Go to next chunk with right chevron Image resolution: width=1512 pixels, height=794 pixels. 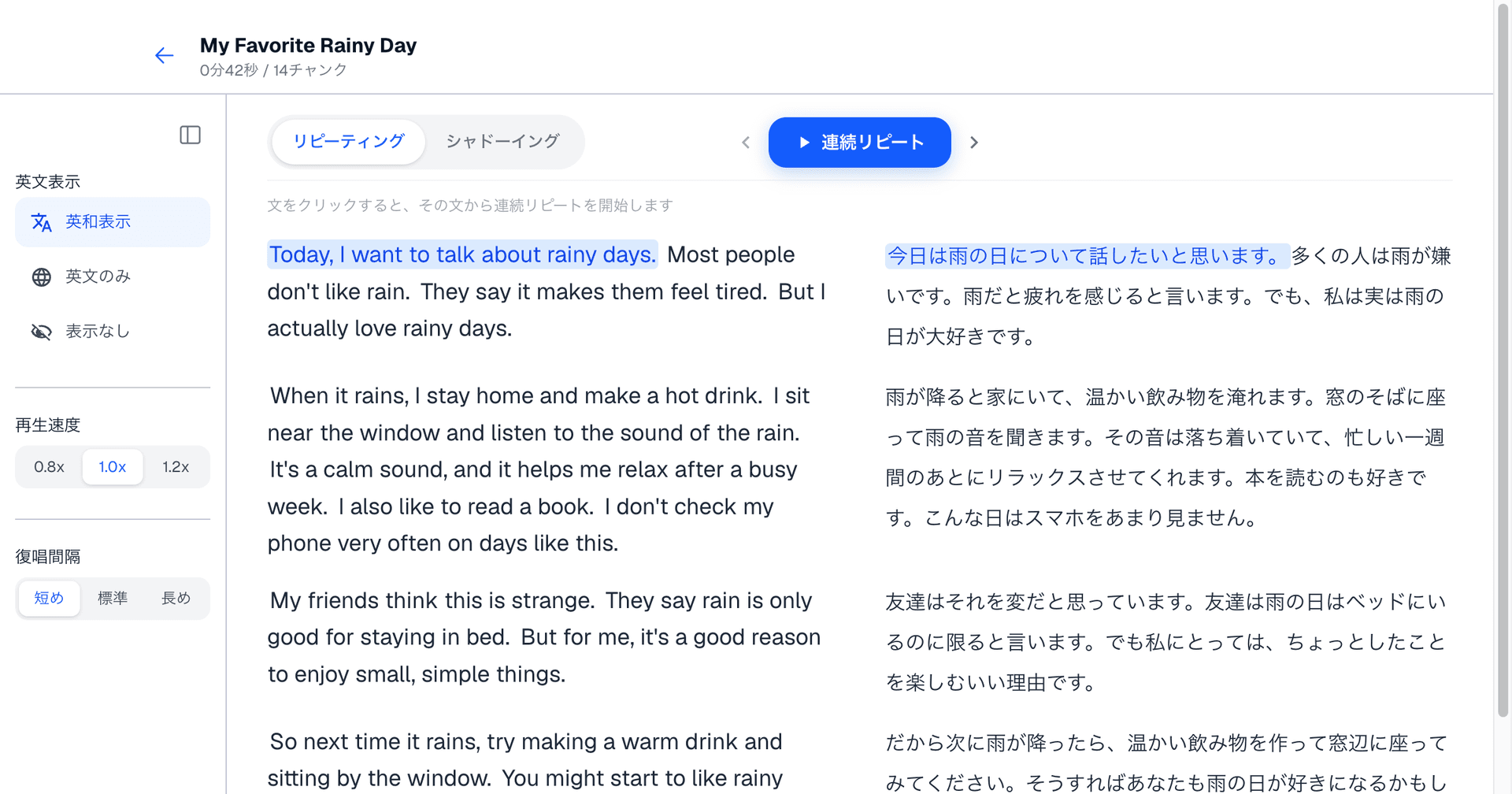974,143
